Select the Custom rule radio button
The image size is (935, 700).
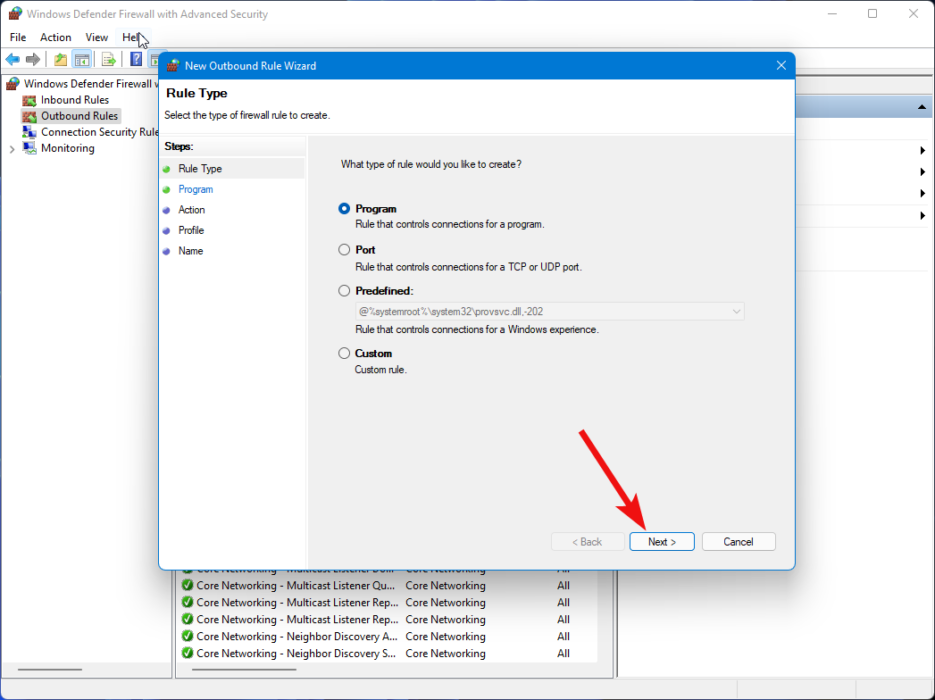(x=345, y=353)
